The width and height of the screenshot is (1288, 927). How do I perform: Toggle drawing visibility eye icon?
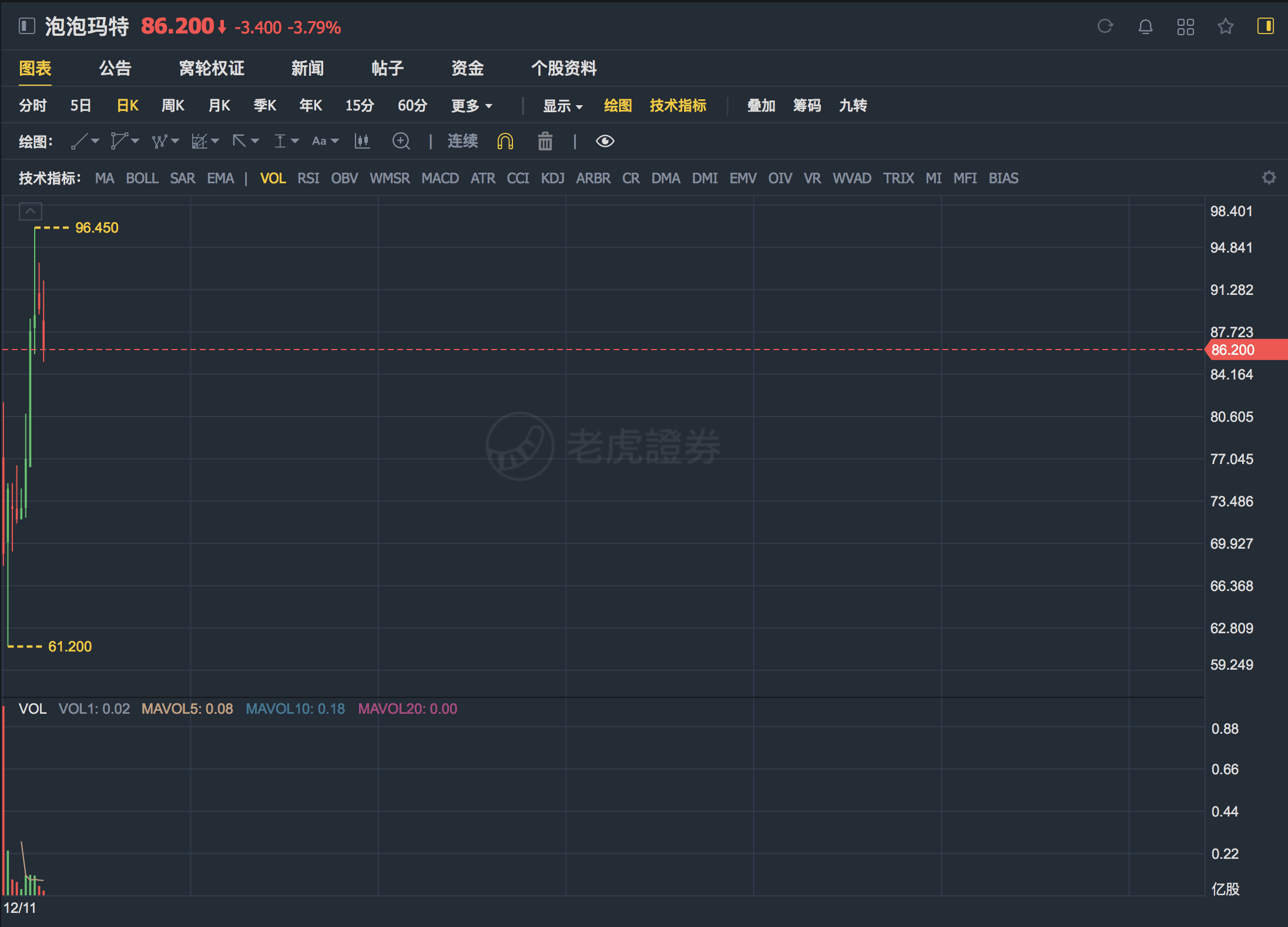(x=605, y=141)
